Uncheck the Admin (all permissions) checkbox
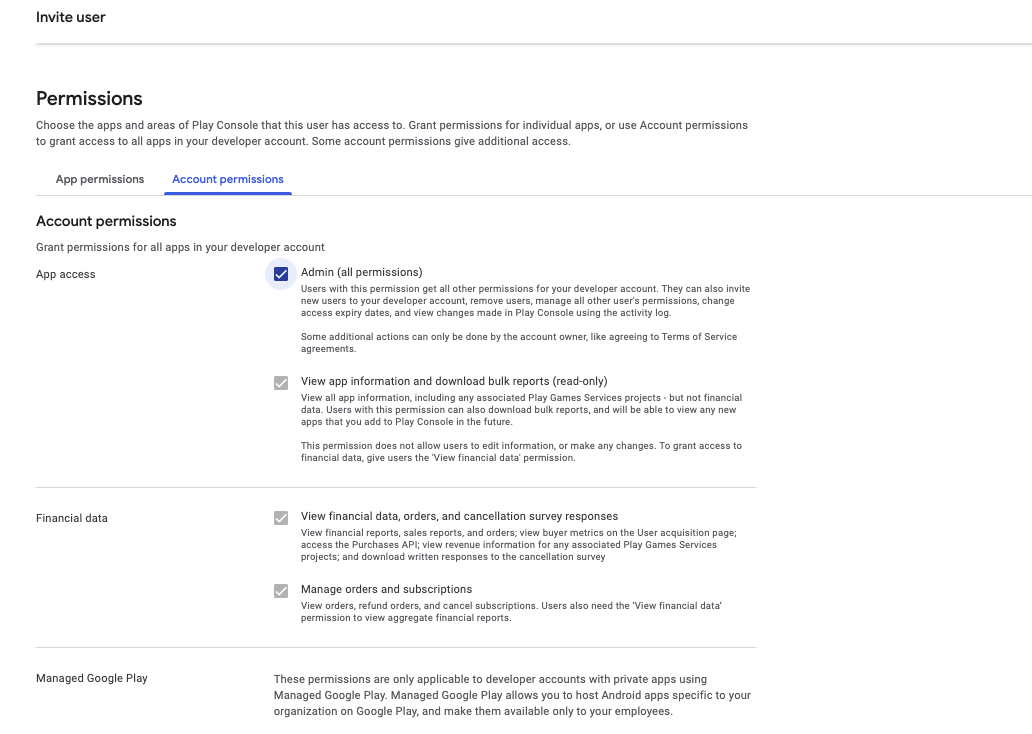 [281, 273]
